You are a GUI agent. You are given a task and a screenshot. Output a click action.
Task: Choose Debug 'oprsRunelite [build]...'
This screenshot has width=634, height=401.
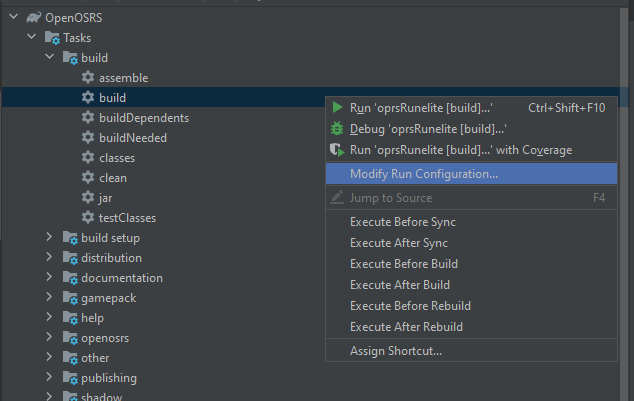[471, 129]
